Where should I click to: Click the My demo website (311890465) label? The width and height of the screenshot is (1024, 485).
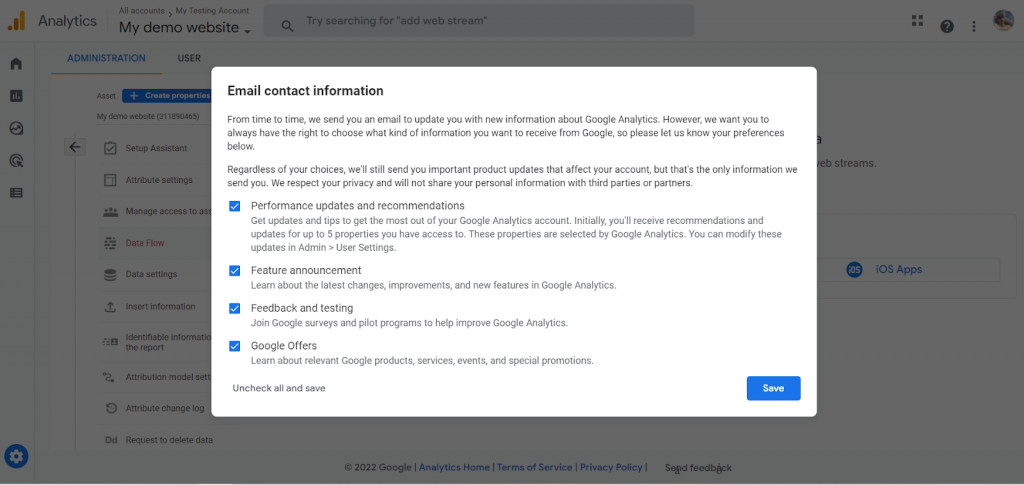coord(148,117)
